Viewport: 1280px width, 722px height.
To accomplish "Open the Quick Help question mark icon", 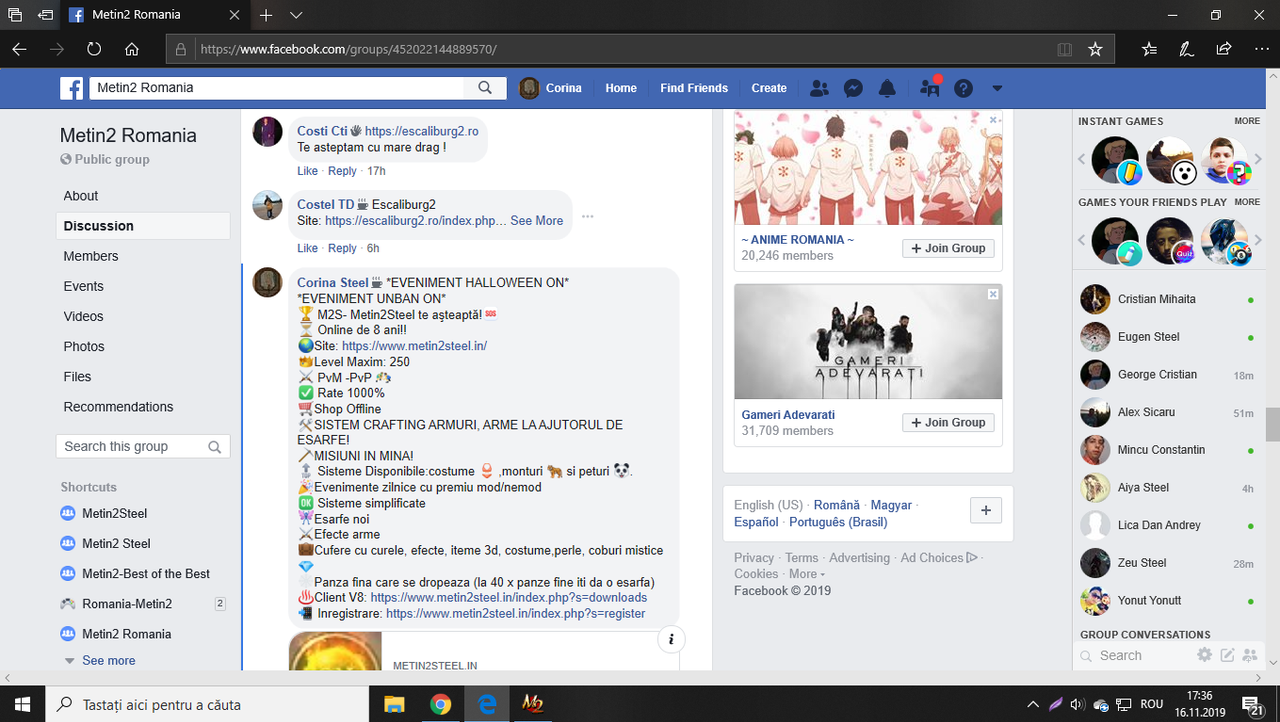I will (963, 88).
